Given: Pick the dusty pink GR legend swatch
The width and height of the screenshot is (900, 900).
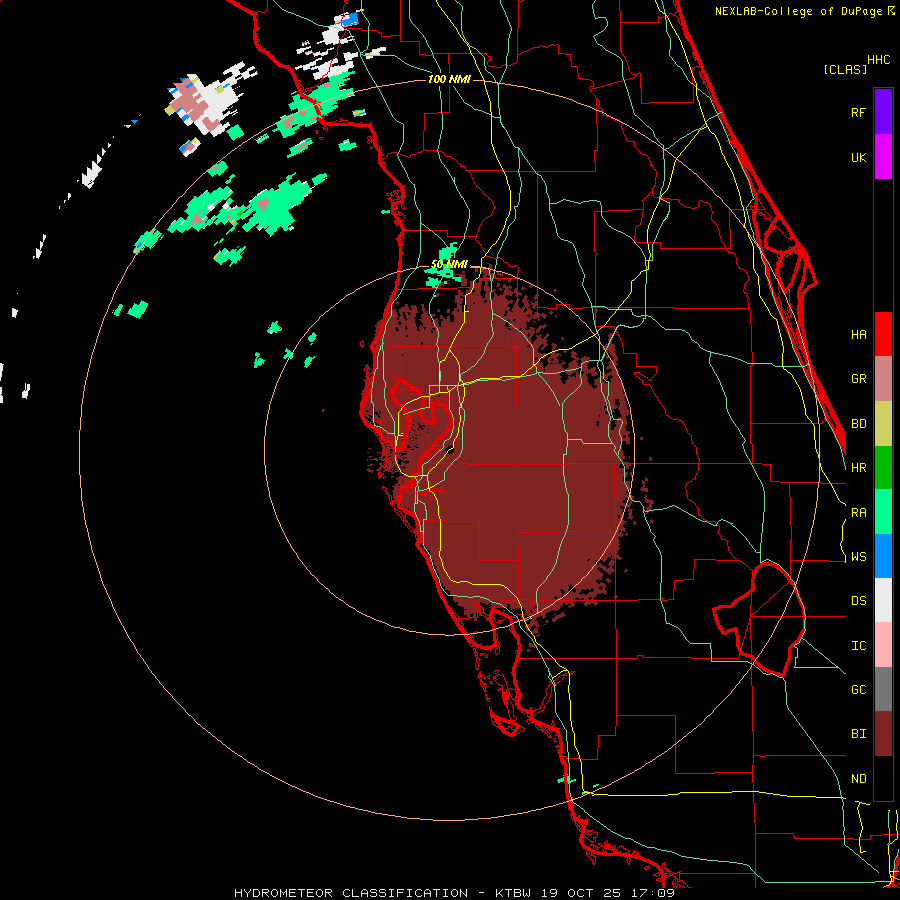Looking at the screenshot, I should click(x=883, y=379).
